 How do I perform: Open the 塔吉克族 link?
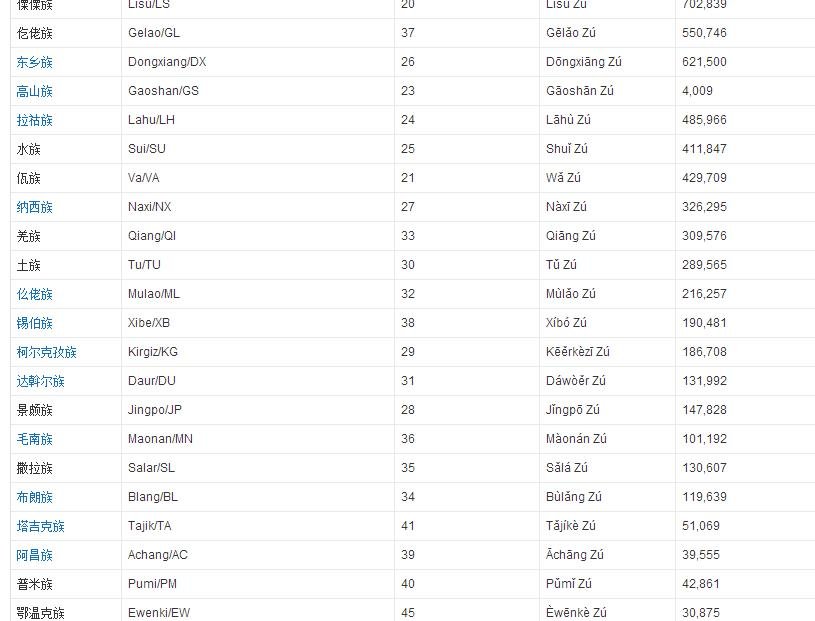click(x=41, y=526)
